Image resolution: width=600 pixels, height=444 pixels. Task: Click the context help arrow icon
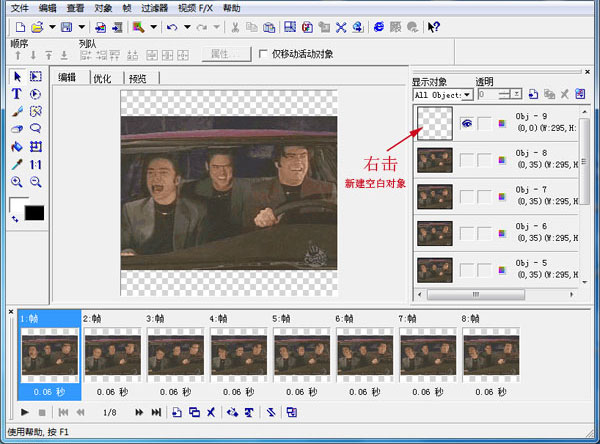[434, 27]
